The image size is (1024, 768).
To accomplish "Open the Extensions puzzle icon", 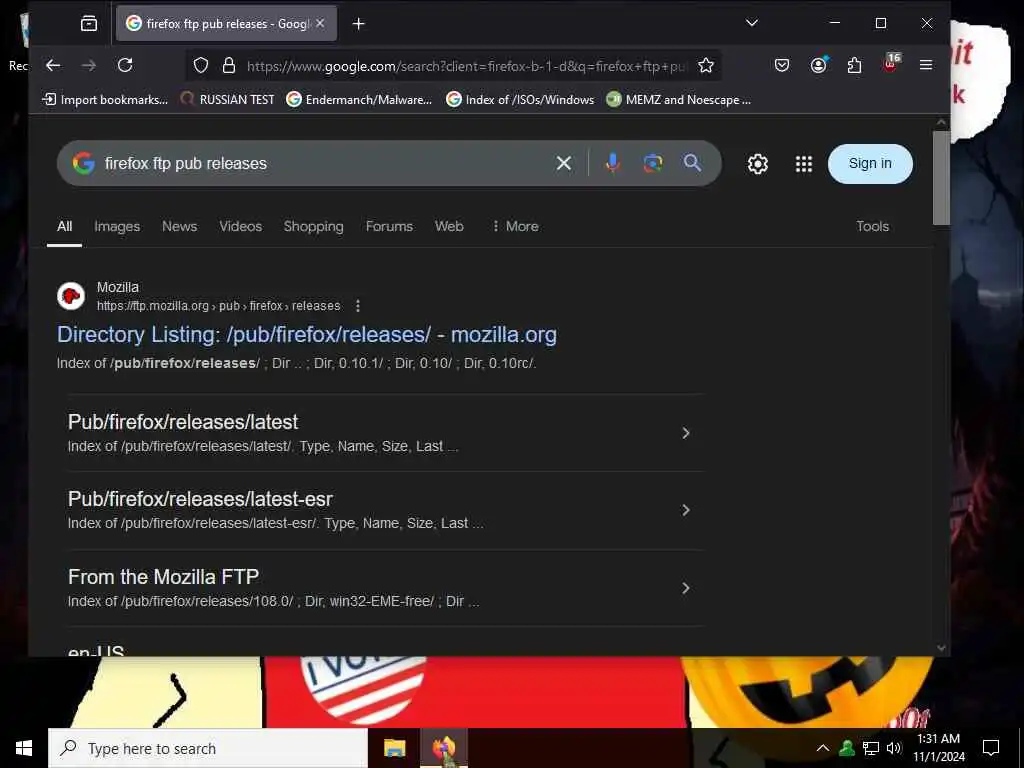I will click(854, 65).
